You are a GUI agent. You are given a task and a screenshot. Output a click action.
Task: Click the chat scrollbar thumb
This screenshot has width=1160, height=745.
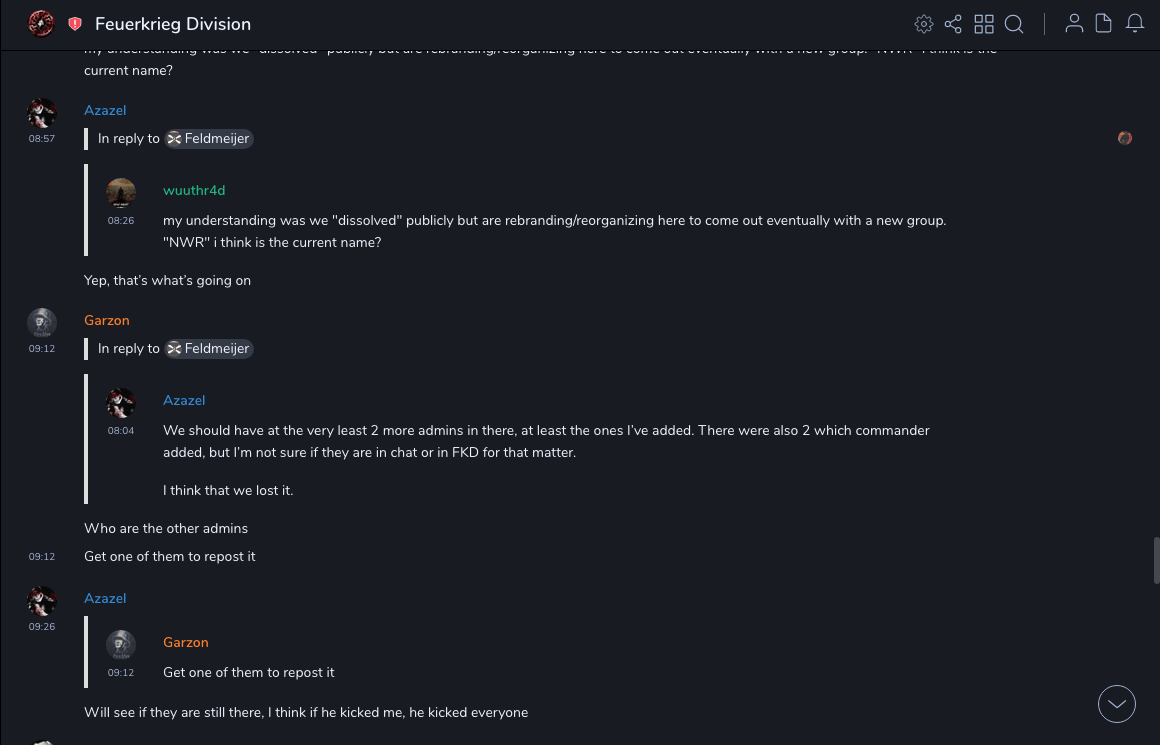pyautogui.click(x=1156, y=558)
